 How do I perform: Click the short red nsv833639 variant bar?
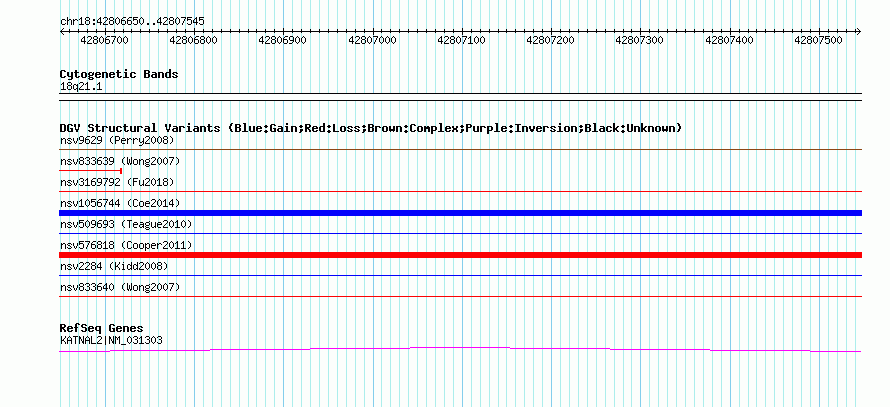click(91, 170)
